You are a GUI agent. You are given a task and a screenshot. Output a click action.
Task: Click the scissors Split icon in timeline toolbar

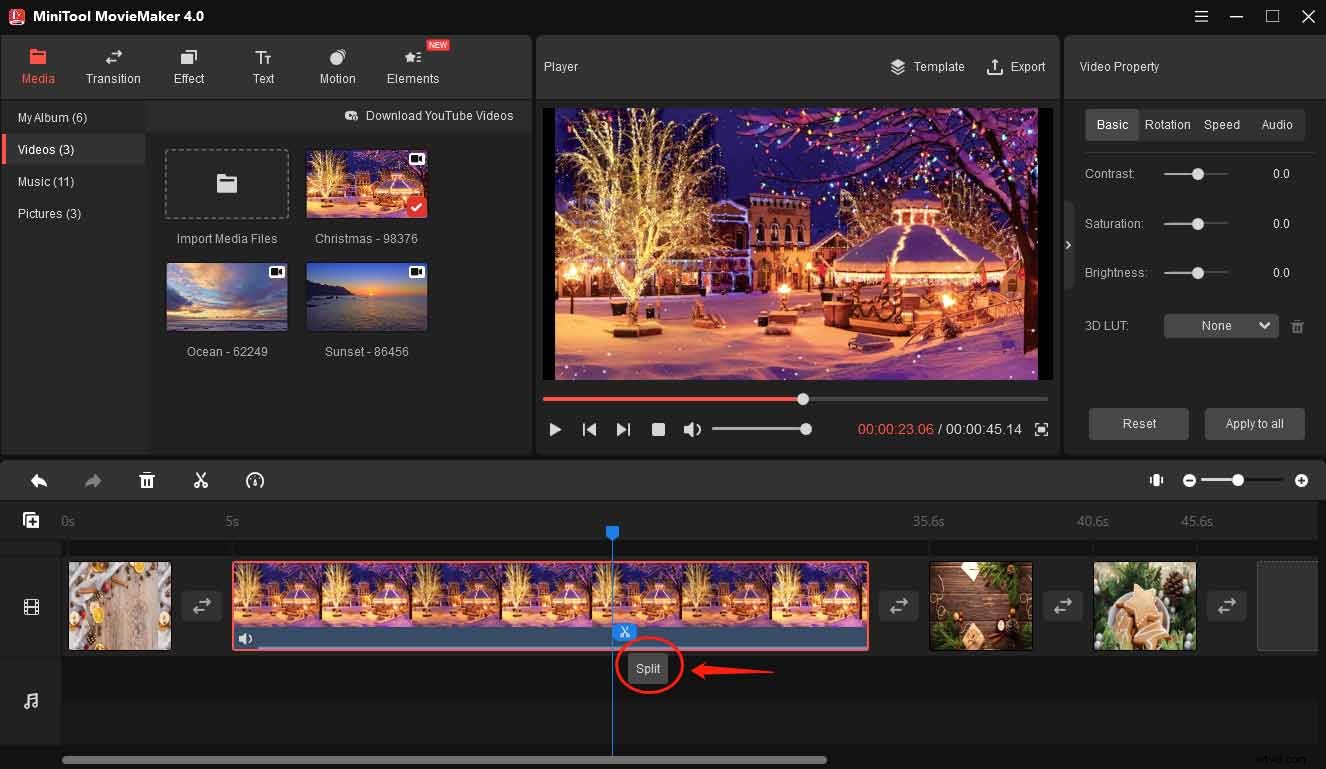pyautogui.click(x=201, y=480)
